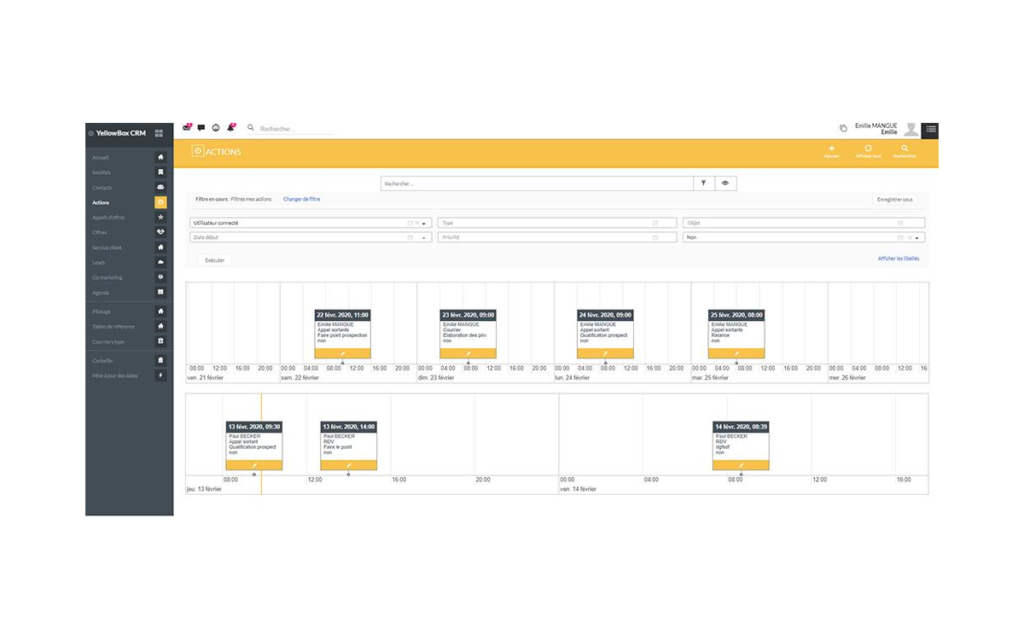Open the Accueil home icon in sidebar
The height and width of the screenshot is (640, 1024).
tap(161, 157)
